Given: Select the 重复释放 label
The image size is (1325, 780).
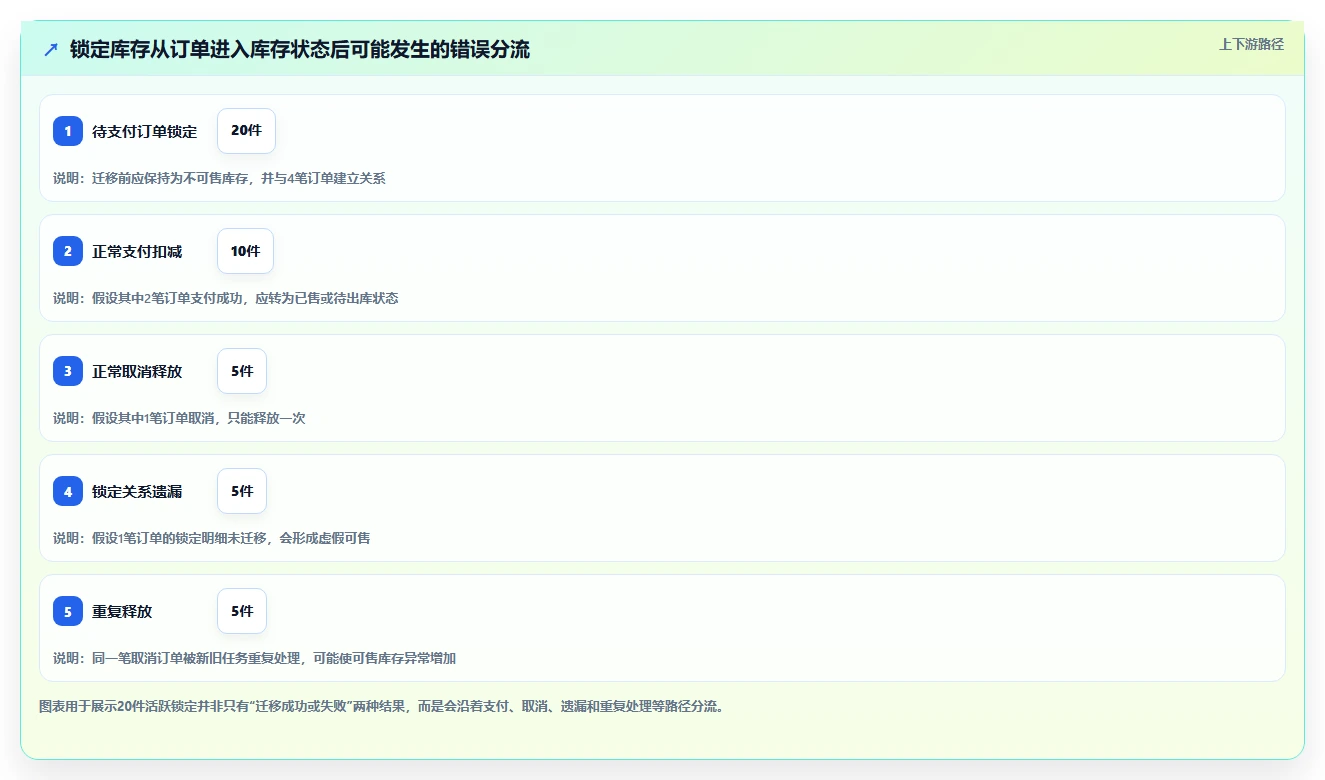Looking at the screenshot, I should [122, 611].
